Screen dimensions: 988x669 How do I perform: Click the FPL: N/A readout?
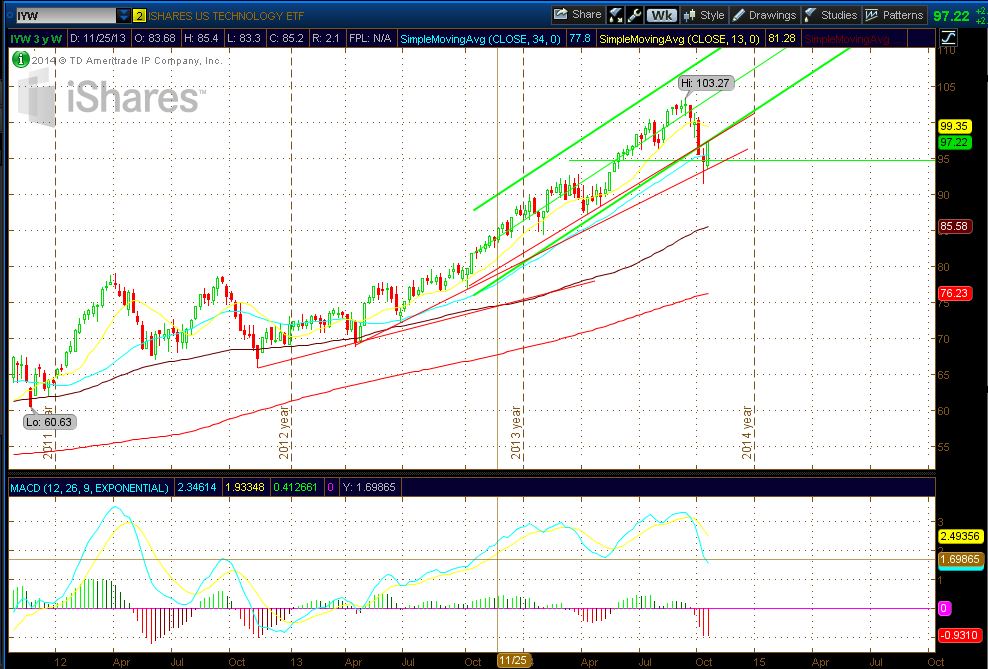[370, 38]
